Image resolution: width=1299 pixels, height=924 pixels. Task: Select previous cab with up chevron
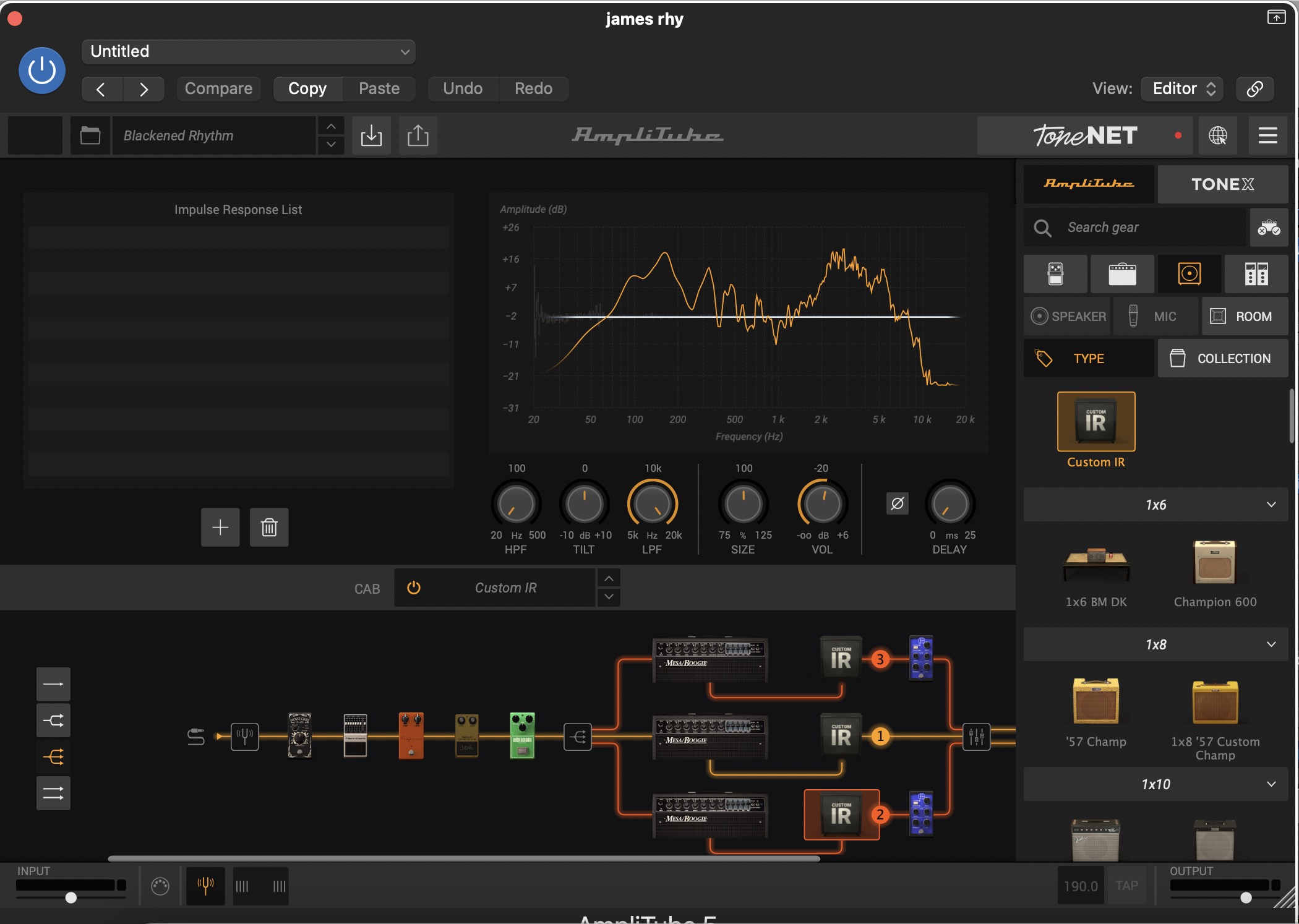click(x=609, y=578)
